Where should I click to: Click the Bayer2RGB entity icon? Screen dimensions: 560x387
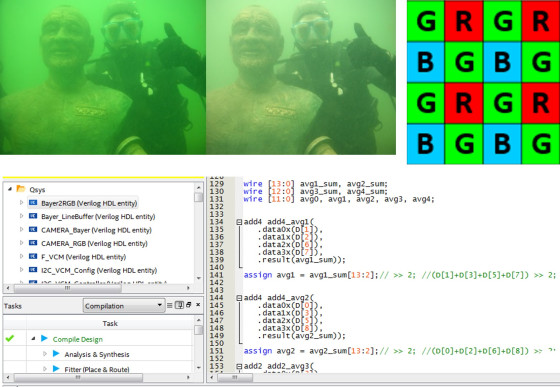point(33,203)
